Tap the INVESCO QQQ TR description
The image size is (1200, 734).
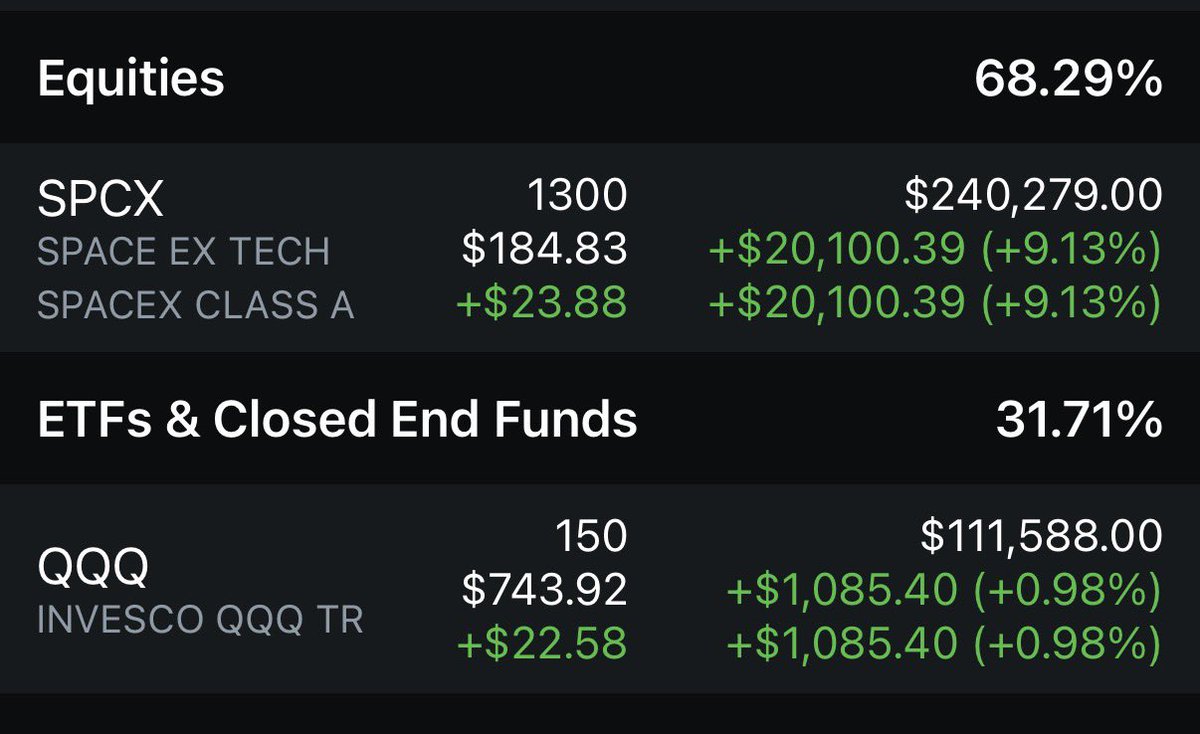tap(200, 620)
